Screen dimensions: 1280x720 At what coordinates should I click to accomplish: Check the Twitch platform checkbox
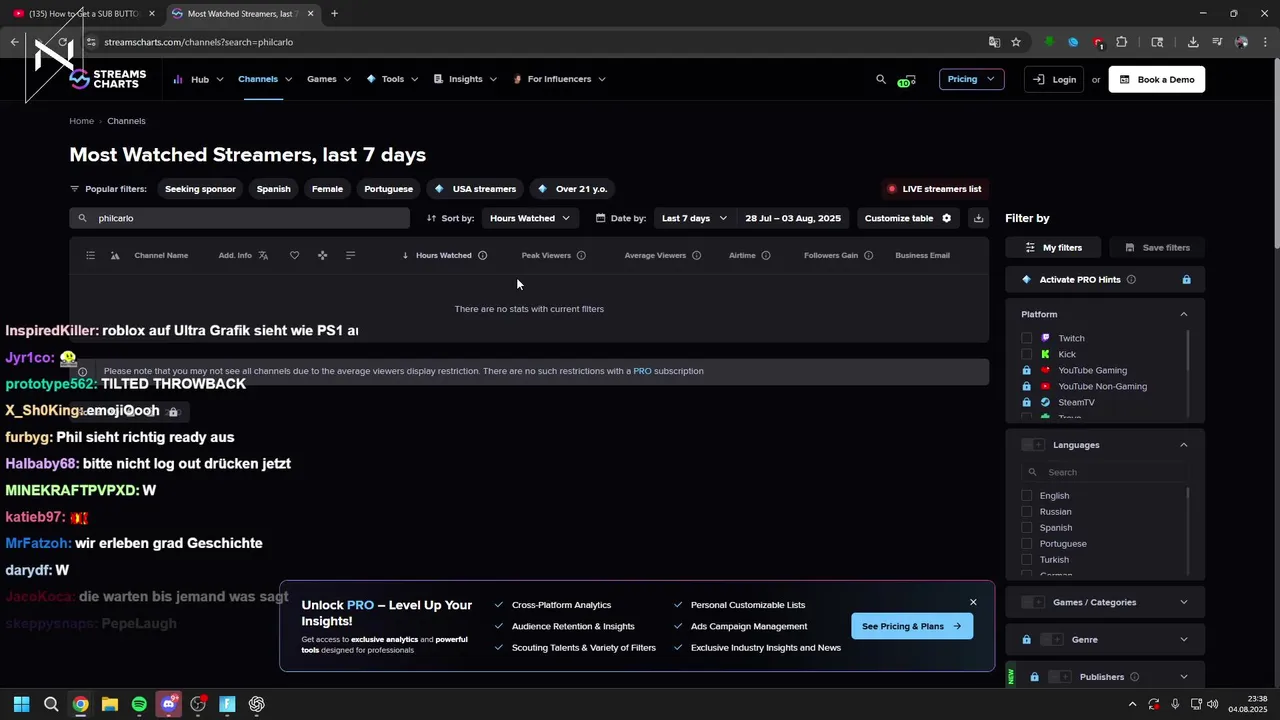pyautogui.click(x=1026, y=338)
